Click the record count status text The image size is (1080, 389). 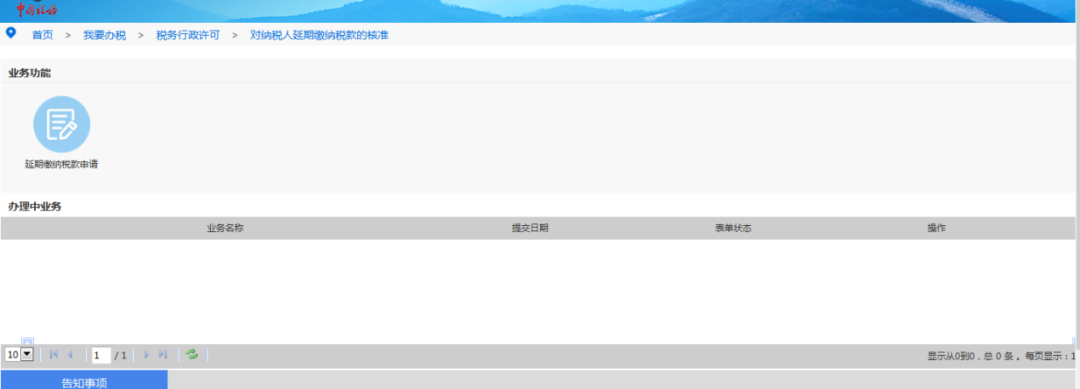(1002, 356)
